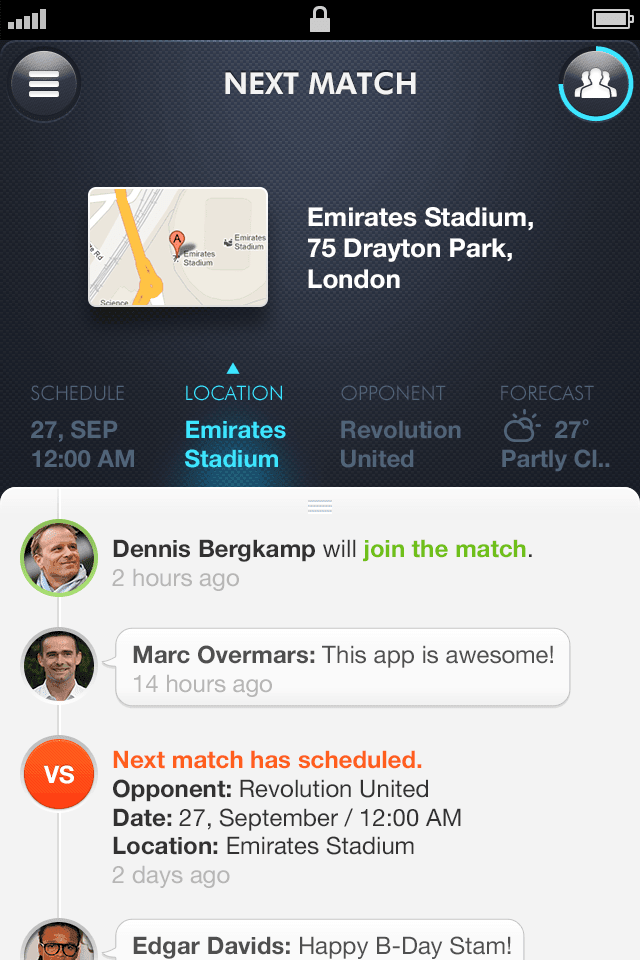
Task: Tap the lock icon in status bar
Action: tap(320, 18)
